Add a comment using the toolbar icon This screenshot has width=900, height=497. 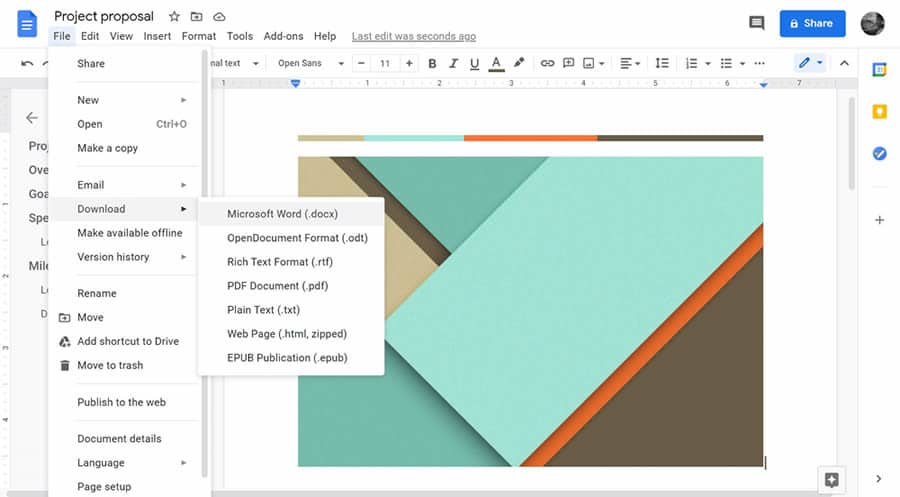tap(568, 63)
